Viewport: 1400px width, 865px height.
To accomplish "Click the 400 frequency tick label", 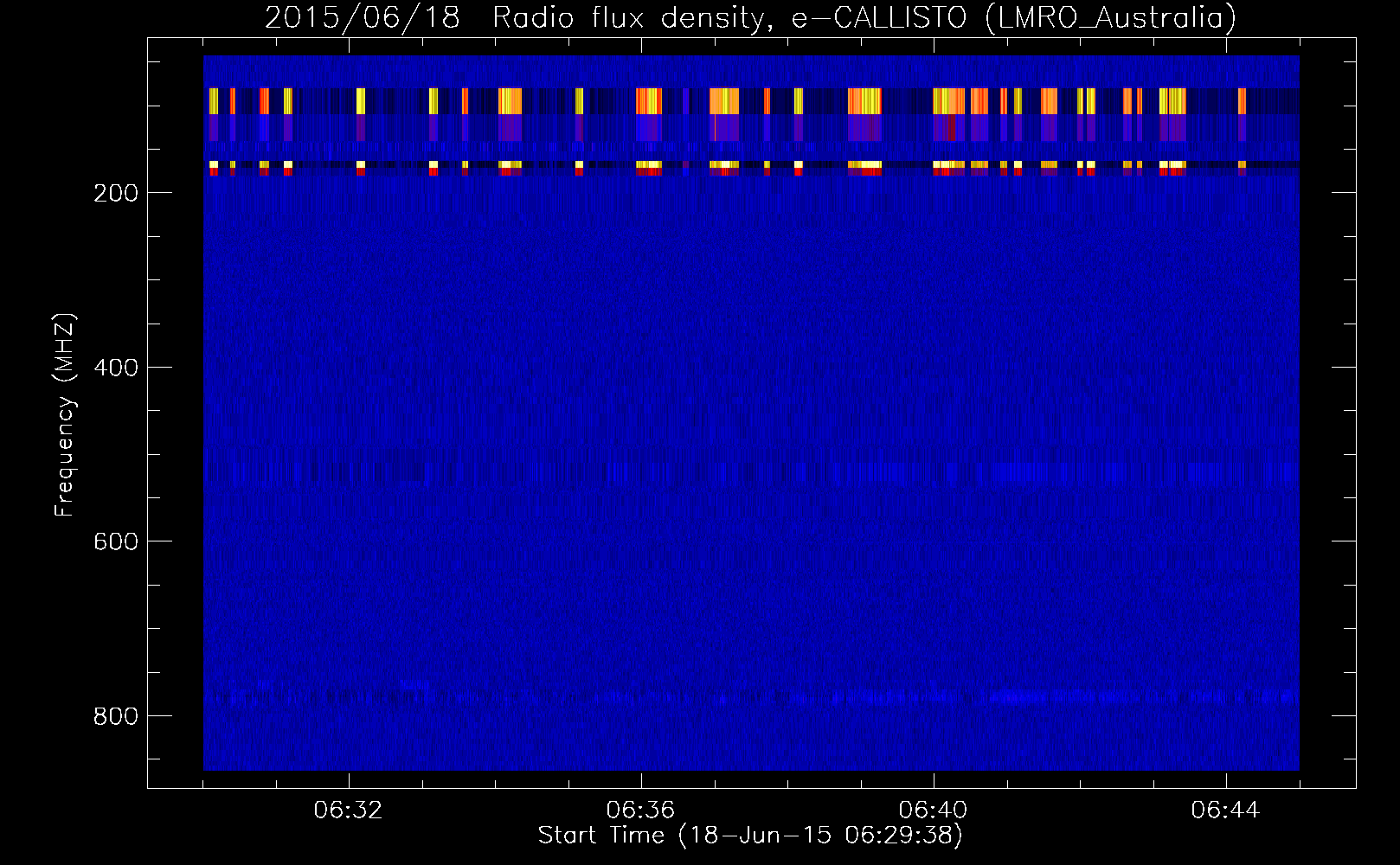I will (116, 368).
